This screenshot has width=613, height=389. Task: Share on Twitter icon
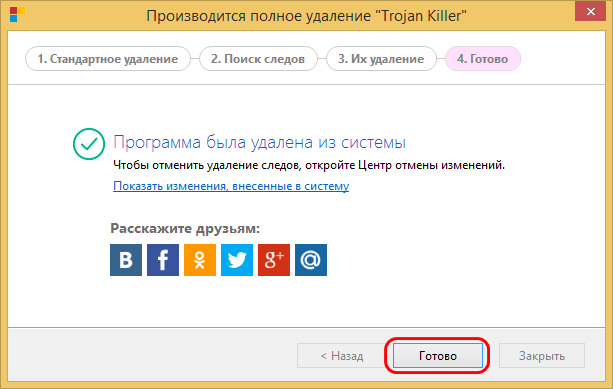tap(237, 260)
